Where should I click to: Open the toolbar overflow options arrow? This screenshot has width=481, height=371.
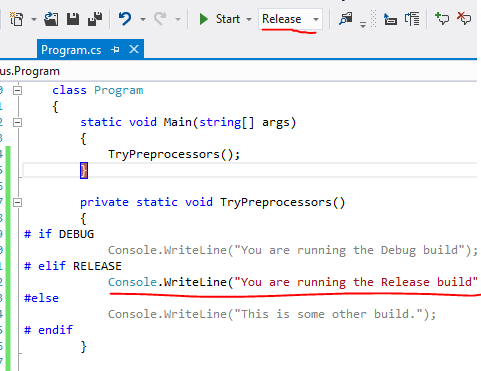[363, 24]
